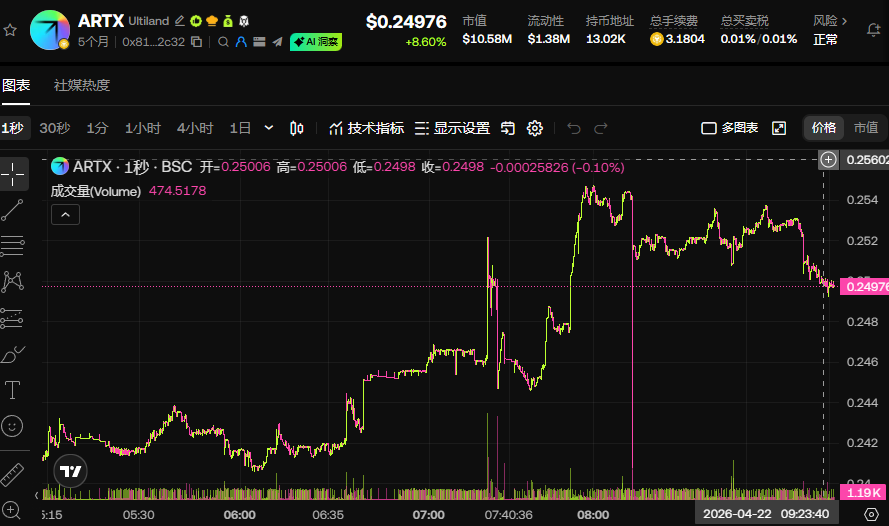Switch to the 社媒热度 tab

[x=82, y=86]
